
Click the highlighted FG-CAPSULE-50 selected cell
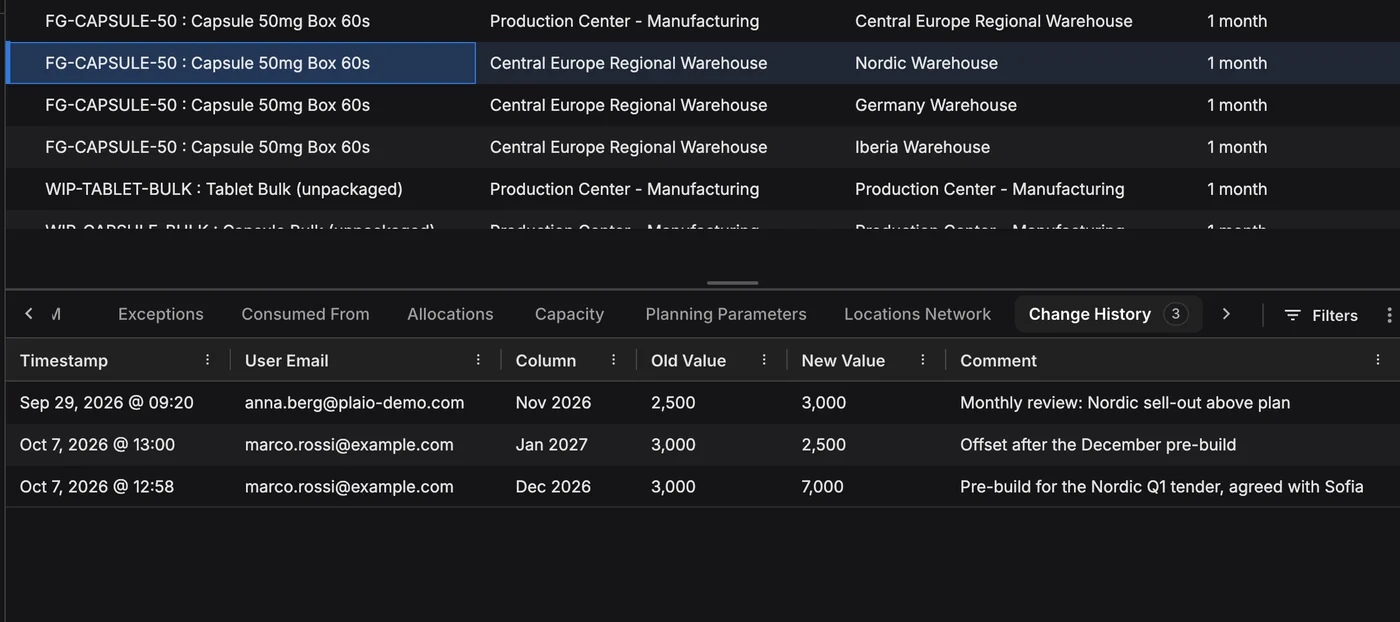(241, 63)
